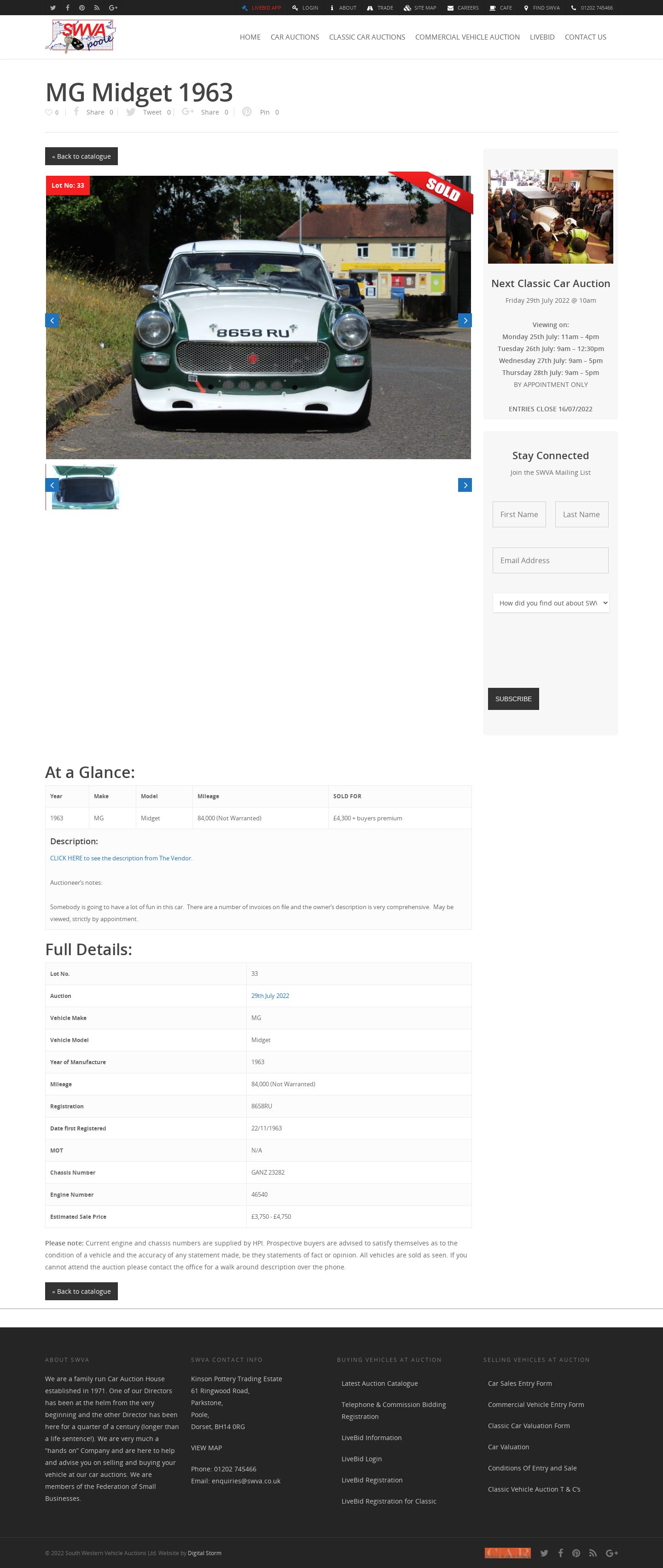
Task: Open Commercial Vehicle Entry Form link
Action: 535,1405
